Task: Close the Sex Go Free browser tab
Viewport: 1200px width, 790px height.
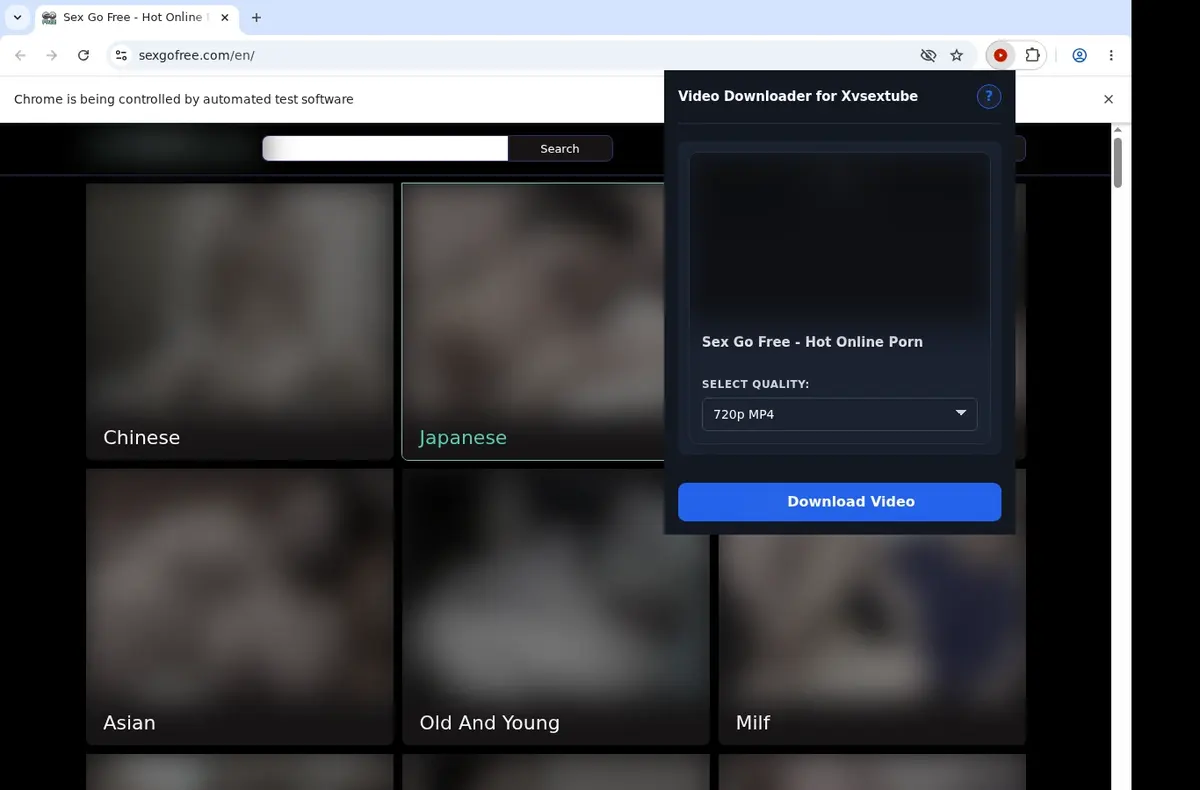Action: click(x=224, y=17)
